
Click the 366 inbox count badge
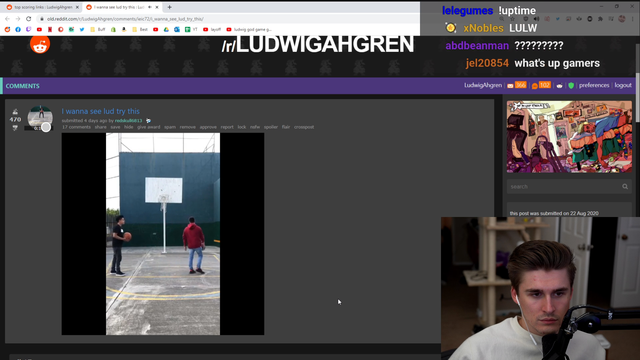[x=520, y=85]
